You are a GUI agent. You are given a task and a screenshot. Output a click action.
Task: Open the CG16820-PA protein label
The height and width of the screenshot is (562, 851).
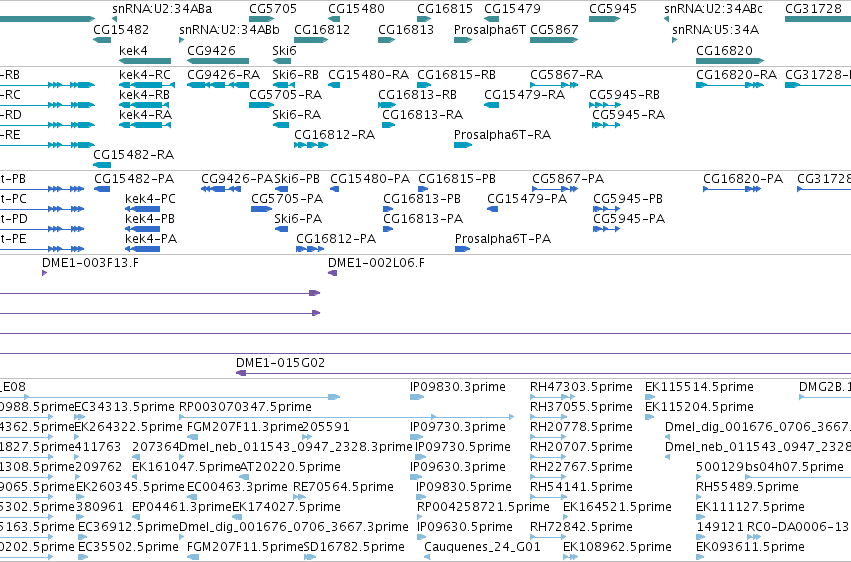743,178
